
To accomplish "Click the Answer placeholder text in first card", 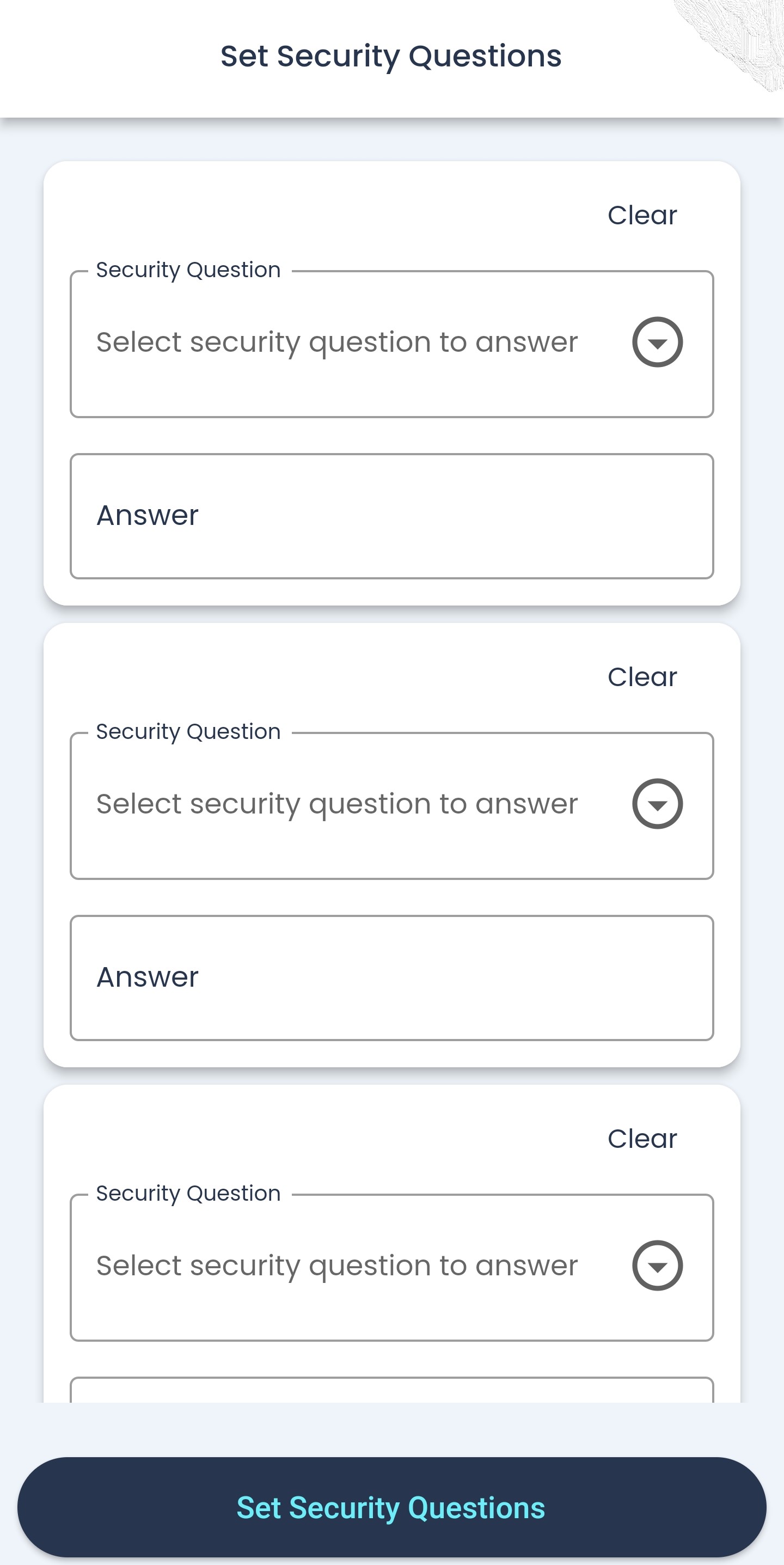I will (x=148, y=516).
